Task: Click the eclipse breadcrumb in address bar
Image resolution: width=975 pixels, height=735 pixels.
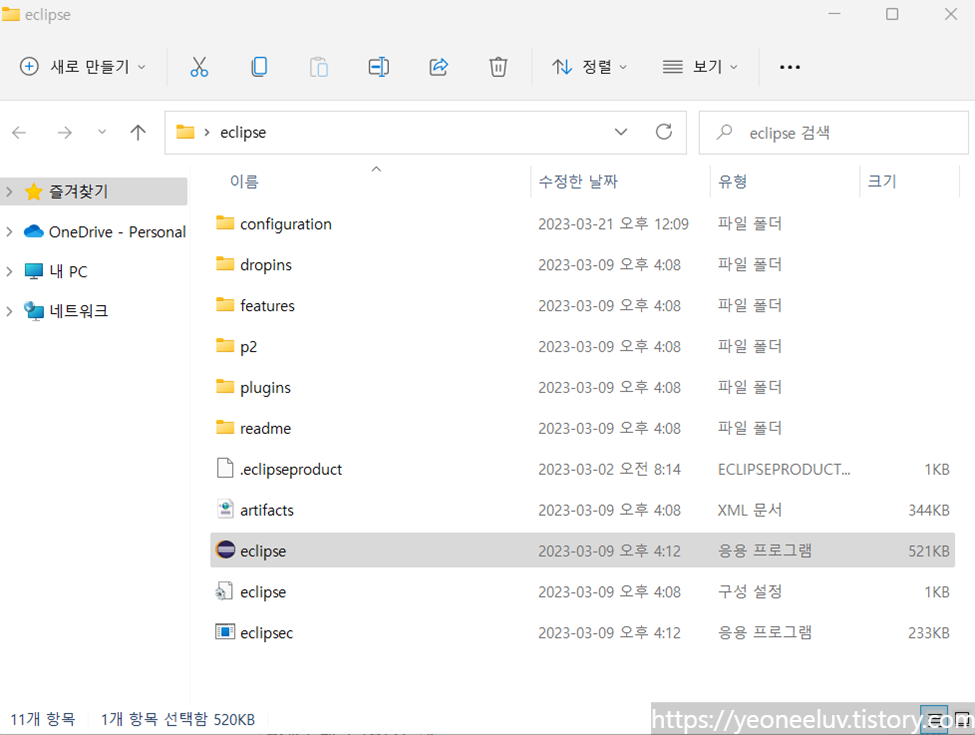Action: pos(243,132)
